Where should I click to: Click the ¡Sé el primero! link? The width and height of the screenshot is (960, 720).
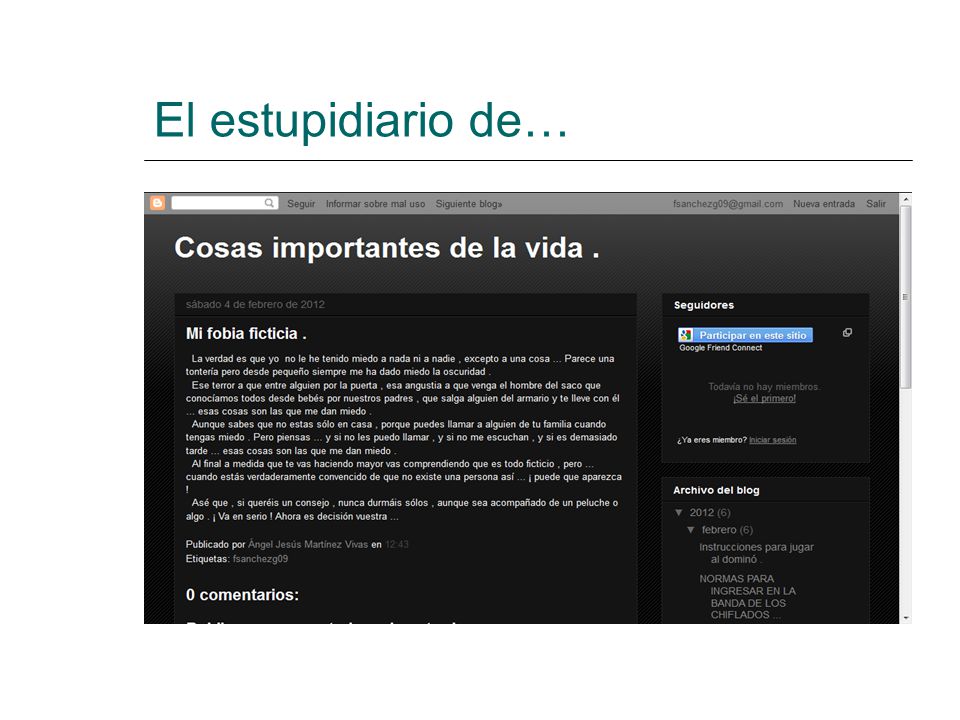click(x=764, y=399)
